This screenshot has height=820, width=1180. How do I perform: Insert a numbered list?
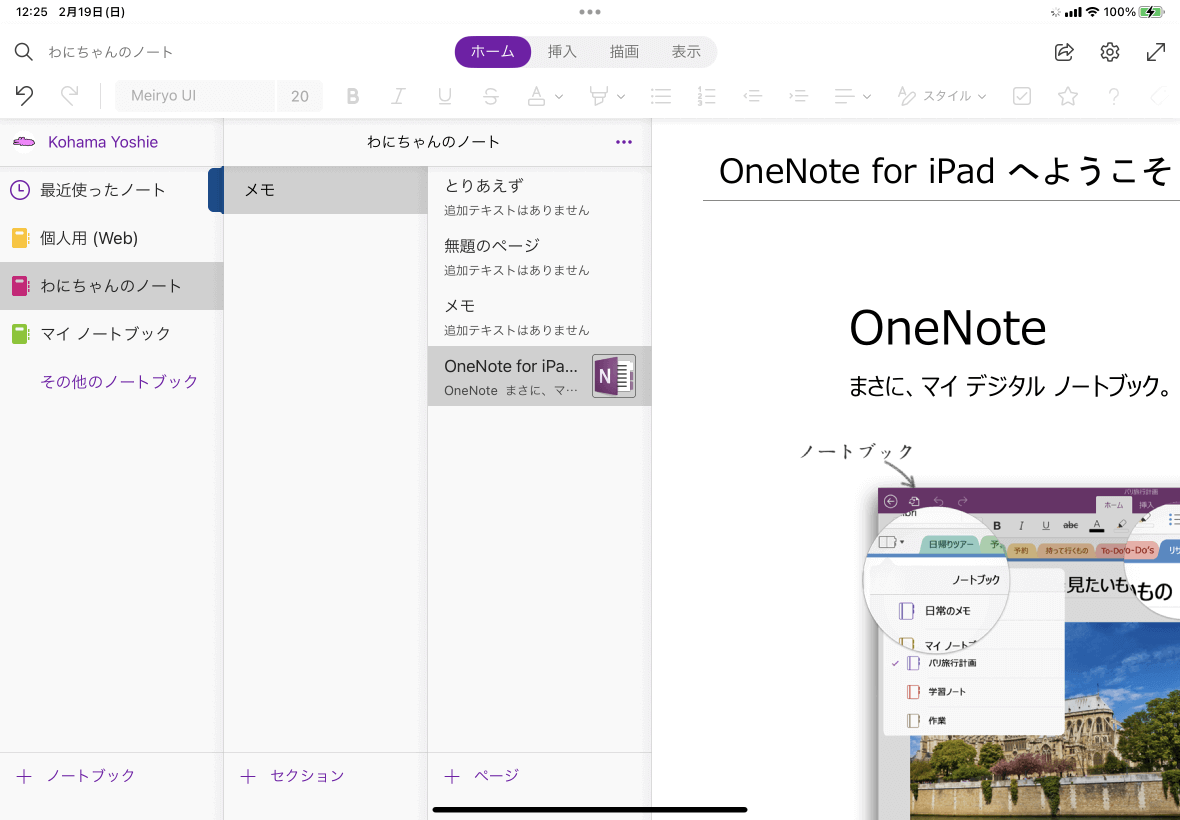pyautogui.click(x=707, y=96)
